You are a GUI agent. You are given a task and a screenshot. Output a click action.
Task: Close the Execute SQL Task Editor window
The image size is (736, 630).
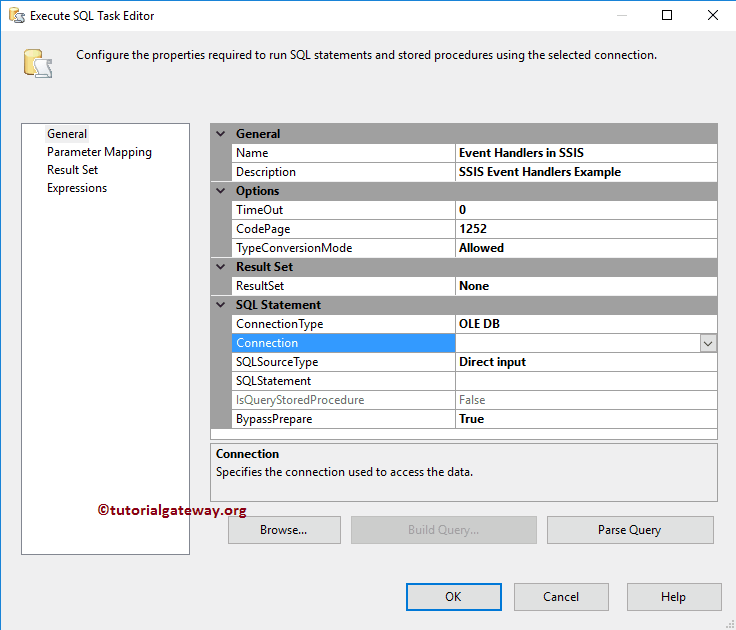pyautogui.click(x=713, y=15)
